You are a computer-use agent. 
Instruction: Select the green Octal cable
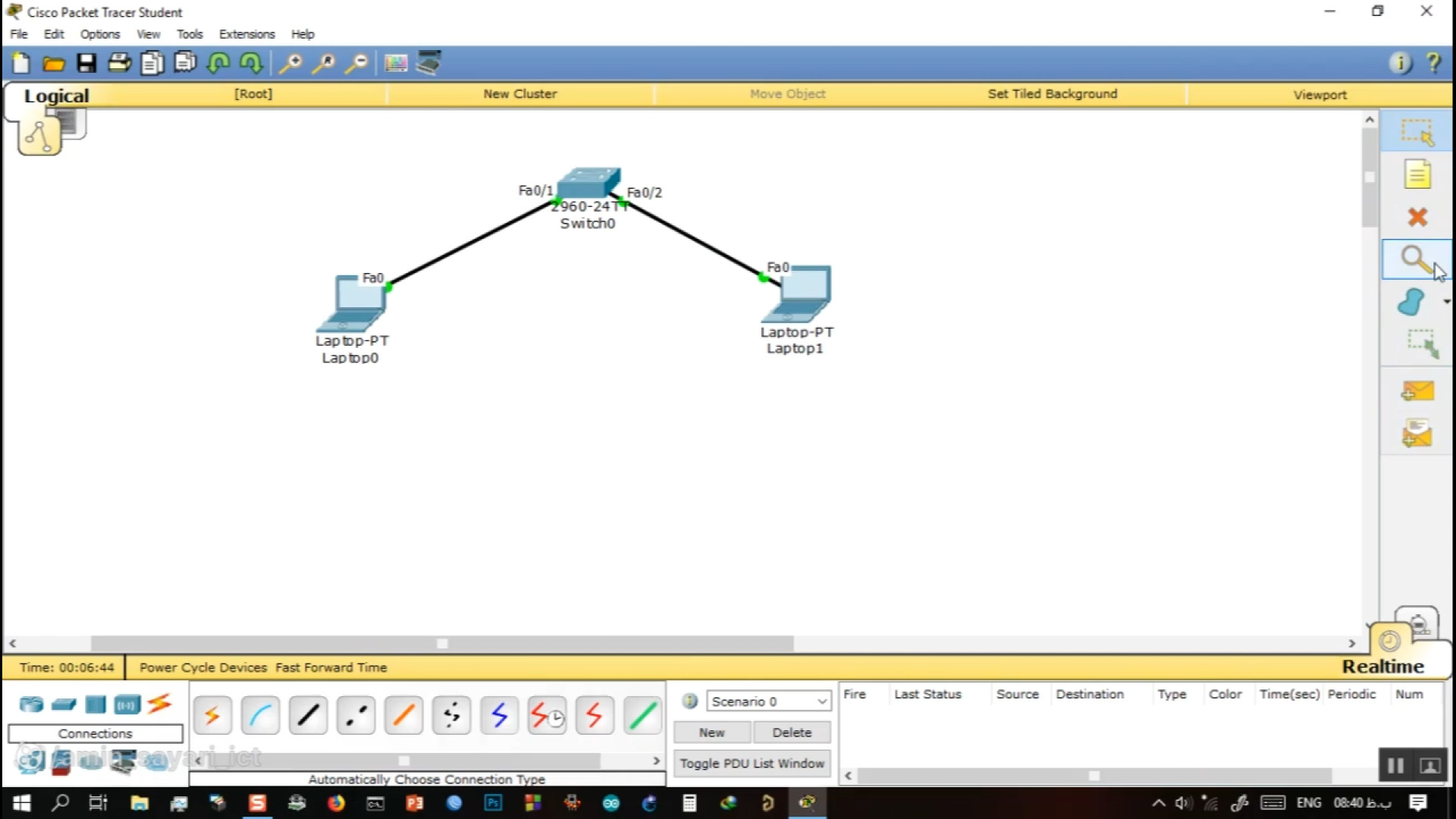click(x=642, y=715)
